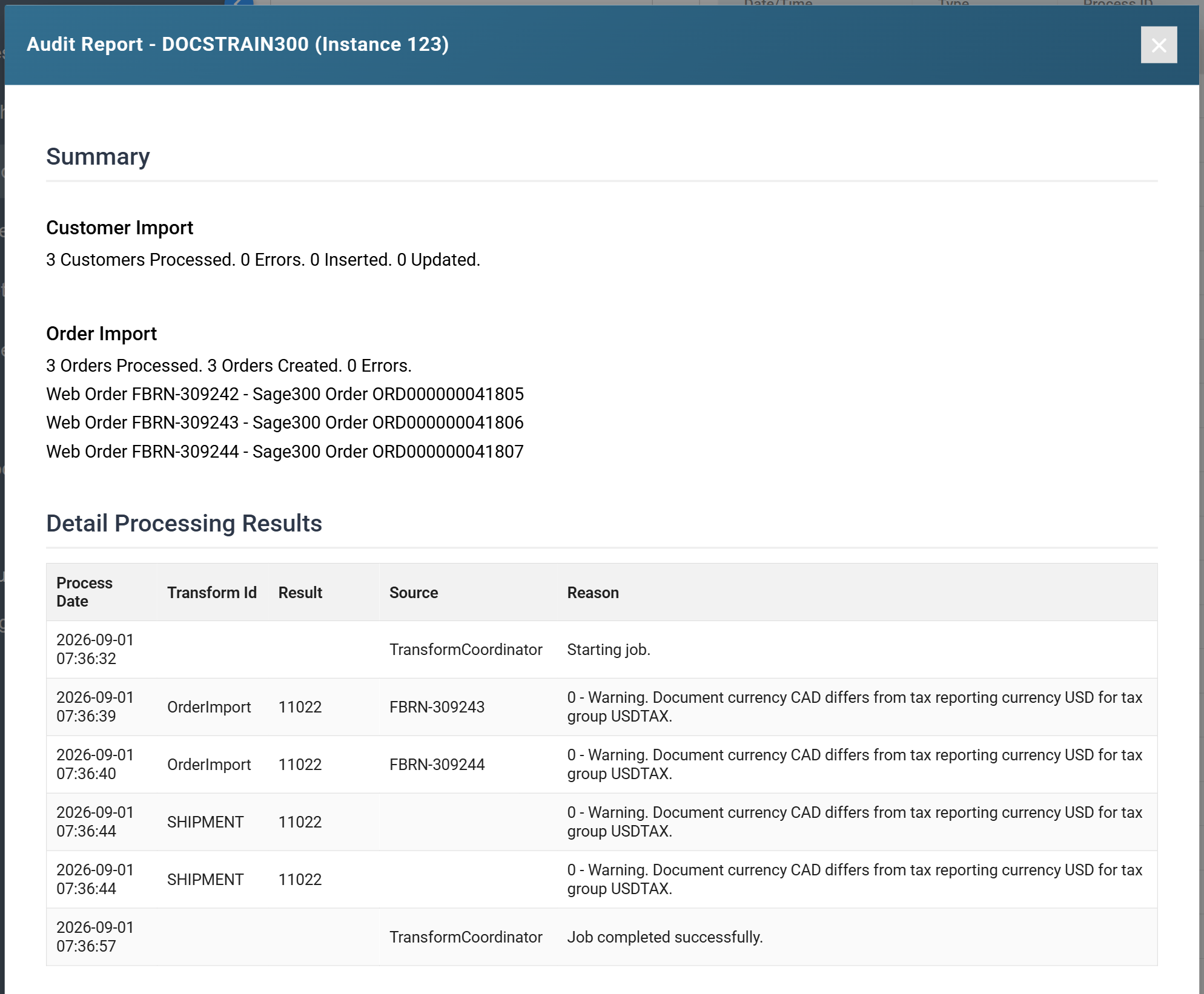The image size is (1204, 994).
Task: Close the Audit Report dialog
Action: coord(1159,45)
